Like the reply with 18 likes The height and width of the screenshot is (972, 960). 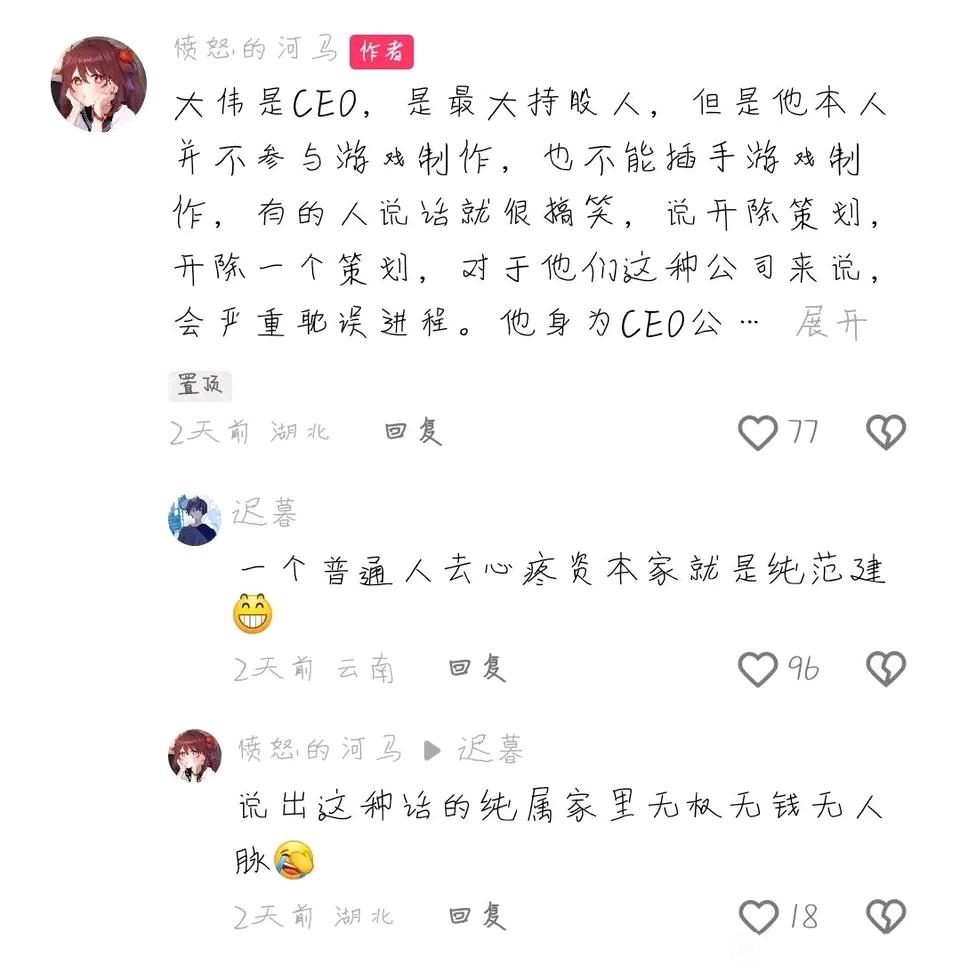(x=758, y=916)
